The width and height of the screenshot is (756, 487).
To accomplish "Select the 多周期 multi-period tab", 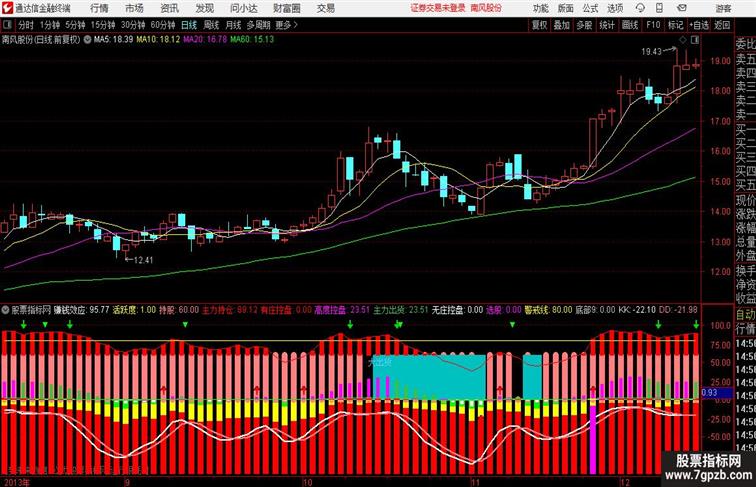I will (x=258, y=25).
